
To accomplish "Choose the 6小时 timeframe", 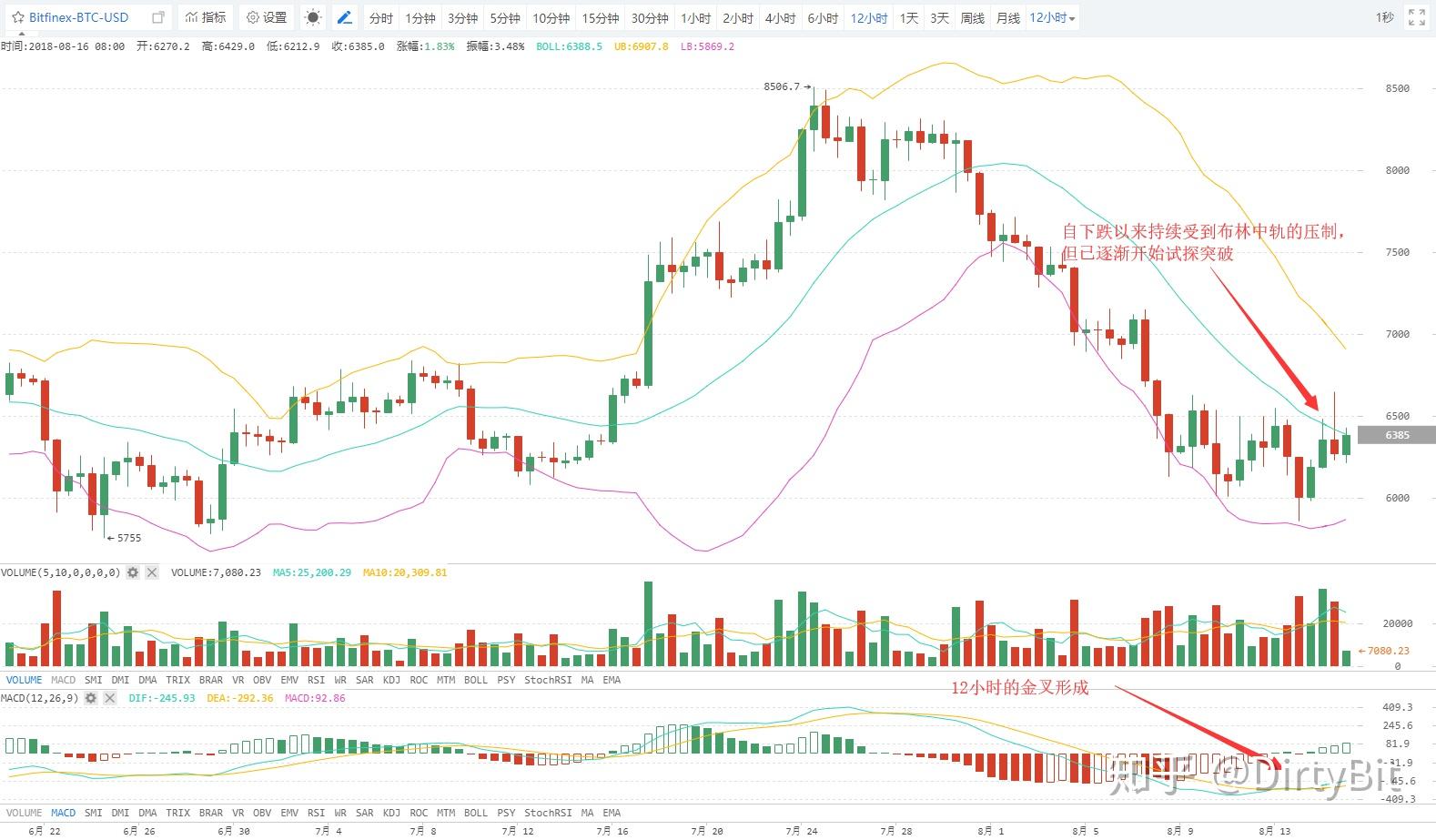I will tap(823, 17).
